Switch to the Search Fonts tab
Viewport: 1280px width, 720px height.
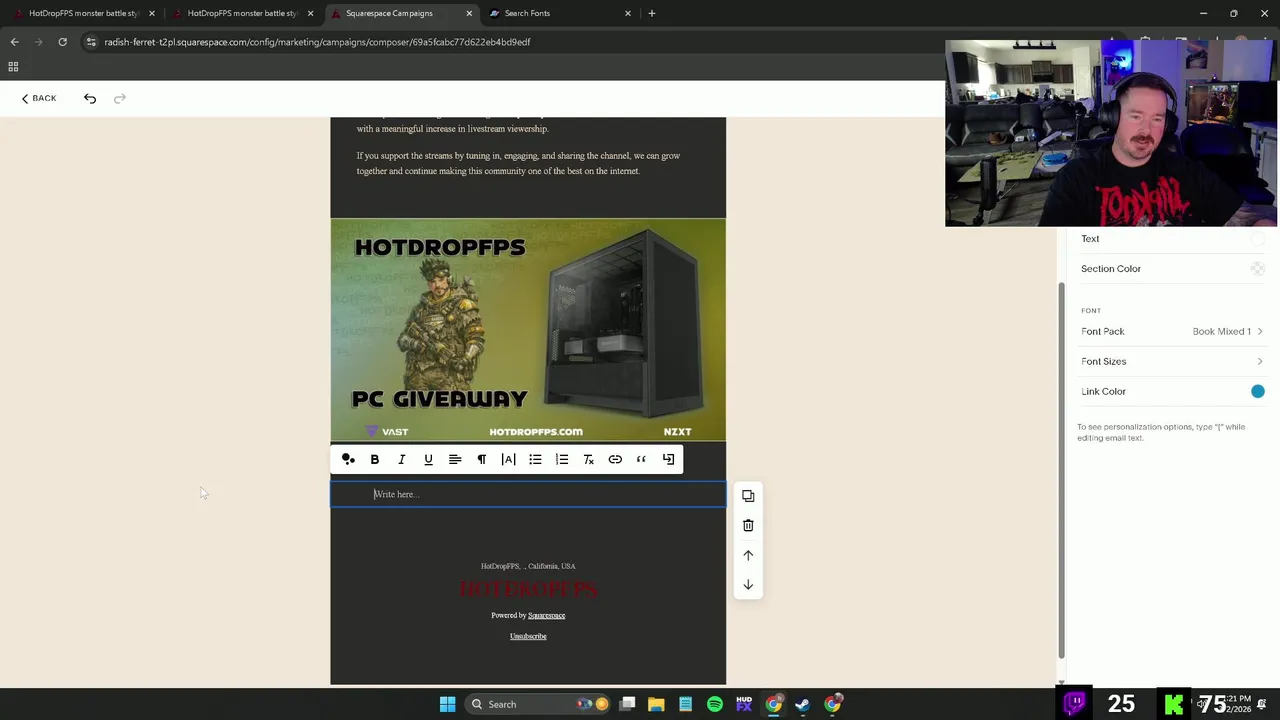coord(560,13)
